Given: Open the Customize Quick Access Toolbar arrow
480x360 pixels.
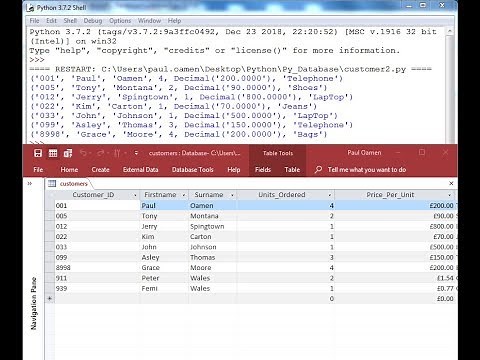Looking at the screenshot, I should coord(136,153).
